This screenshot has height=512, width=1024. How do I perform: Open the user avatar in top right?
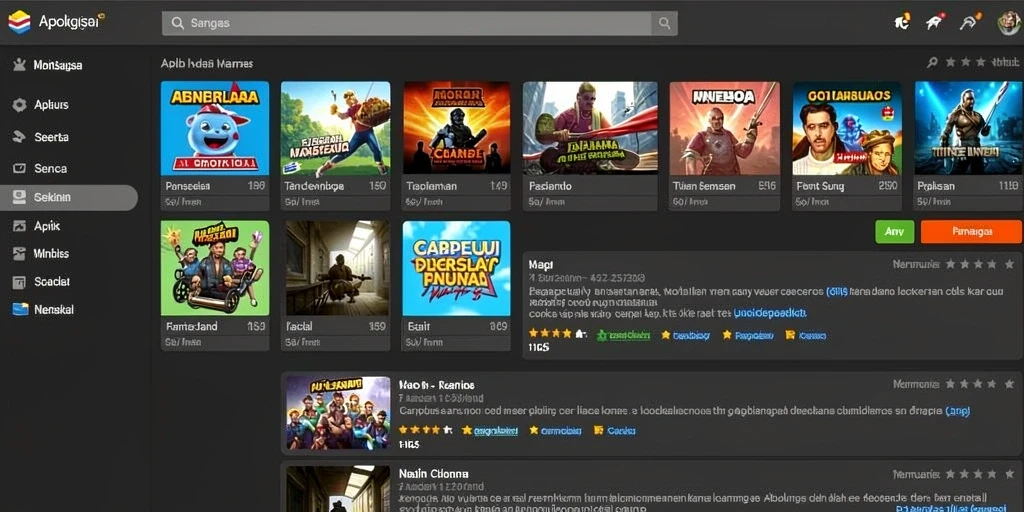click(1009, 23)
